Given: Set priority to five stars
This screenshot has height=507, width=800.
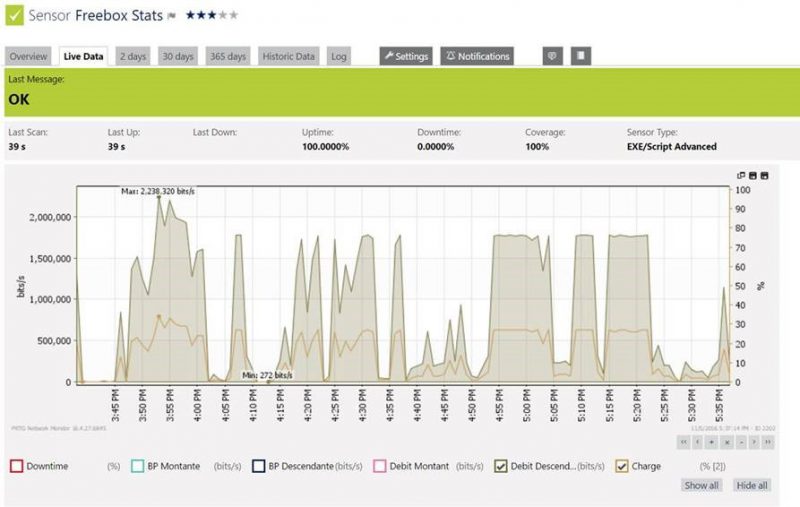Looking at the screenshot, I should click(233, 15).
